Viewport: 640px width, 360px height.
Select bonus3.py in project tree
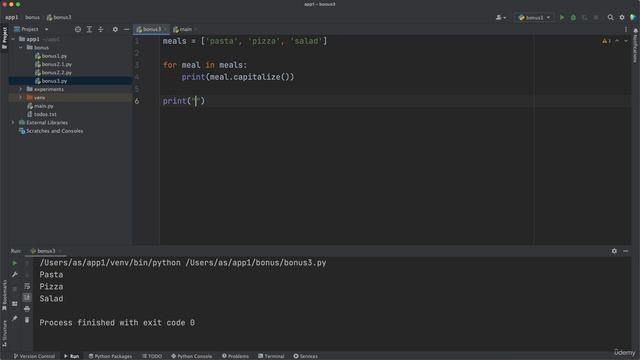point(51,81)
